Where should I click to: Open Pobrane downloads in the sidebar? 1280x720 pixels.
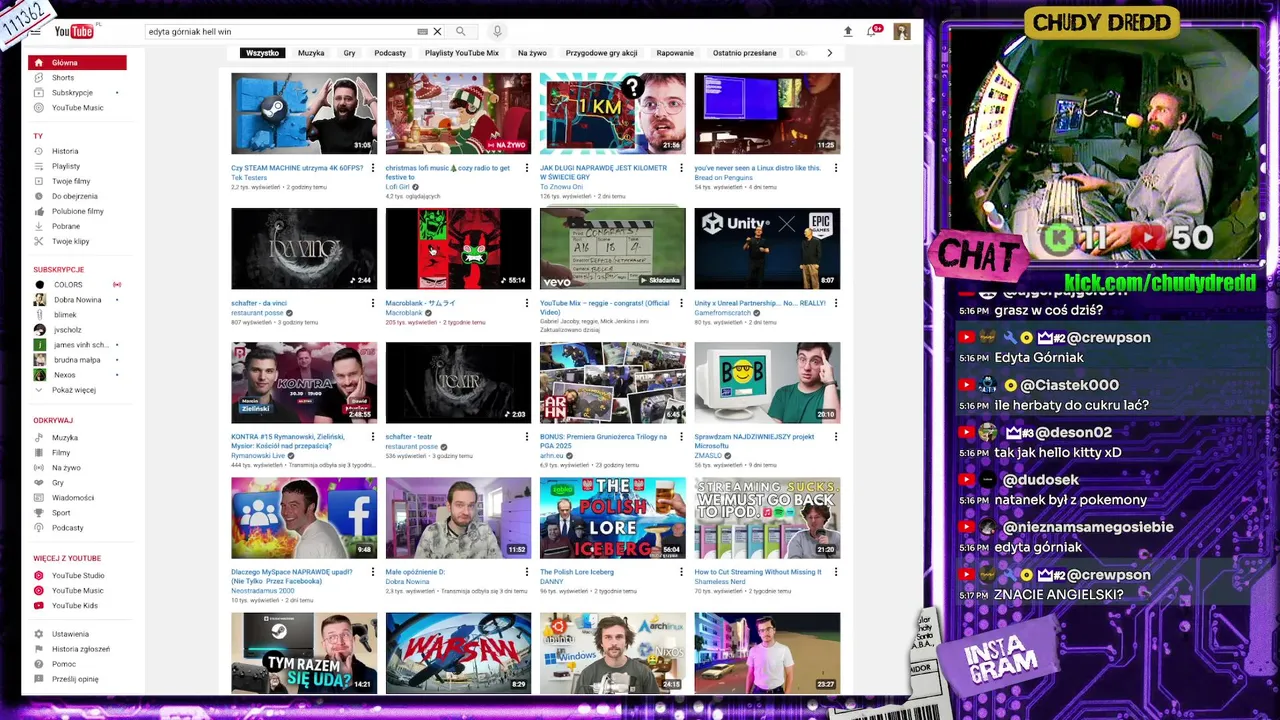point(77,226)
